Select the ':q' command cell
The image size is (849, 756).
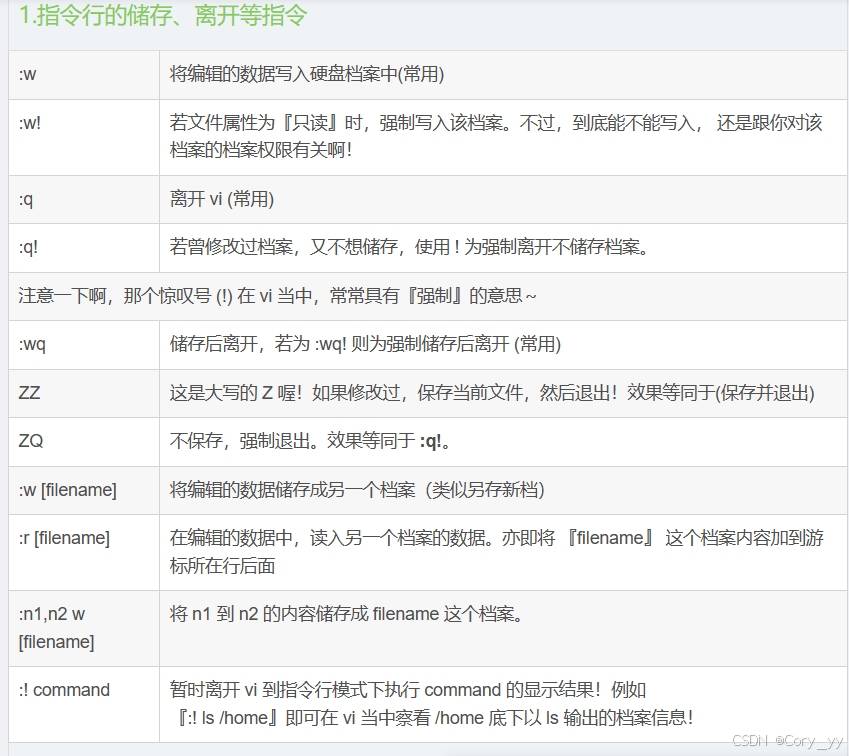click(x=84, y=199)
